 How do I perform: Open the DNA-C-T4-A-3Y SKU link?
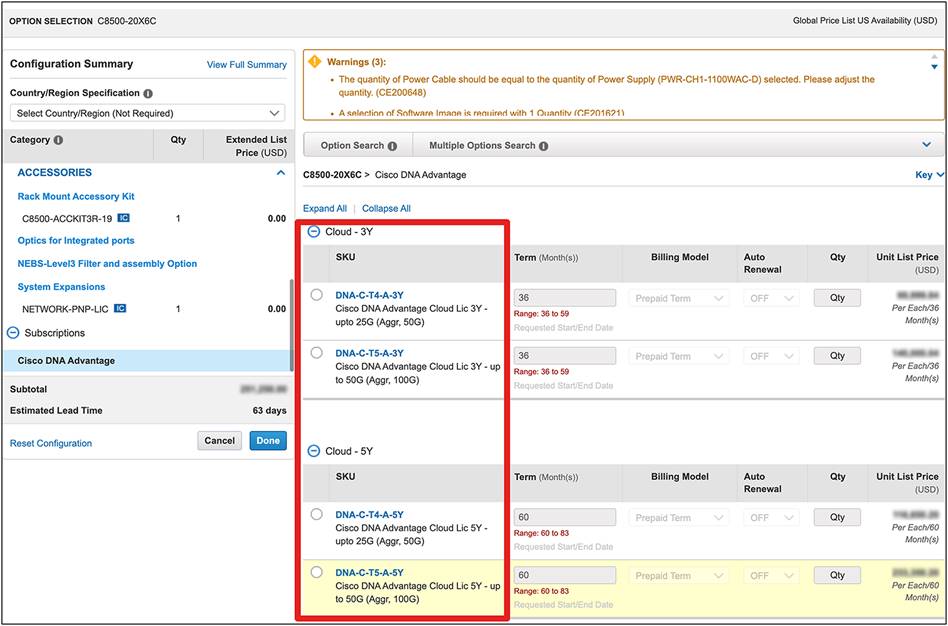coord(369,296)
